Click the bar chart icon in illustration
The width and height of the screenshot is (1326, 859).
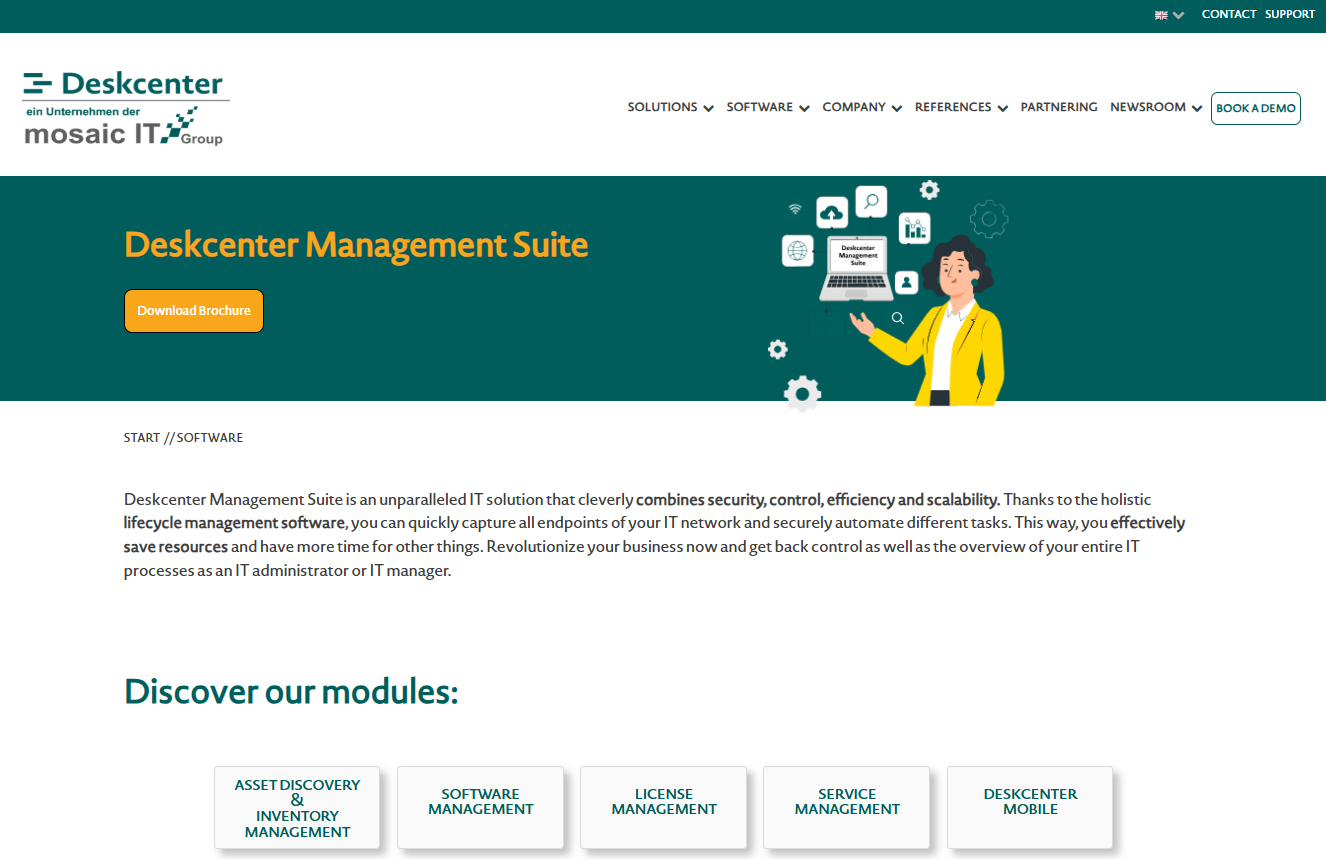914,229
